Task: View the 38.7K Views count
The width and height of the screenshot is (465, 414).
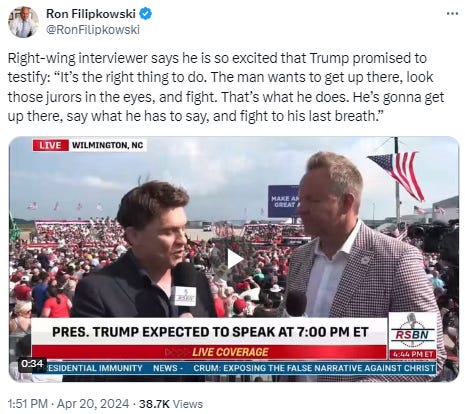Action: [171, 404]
